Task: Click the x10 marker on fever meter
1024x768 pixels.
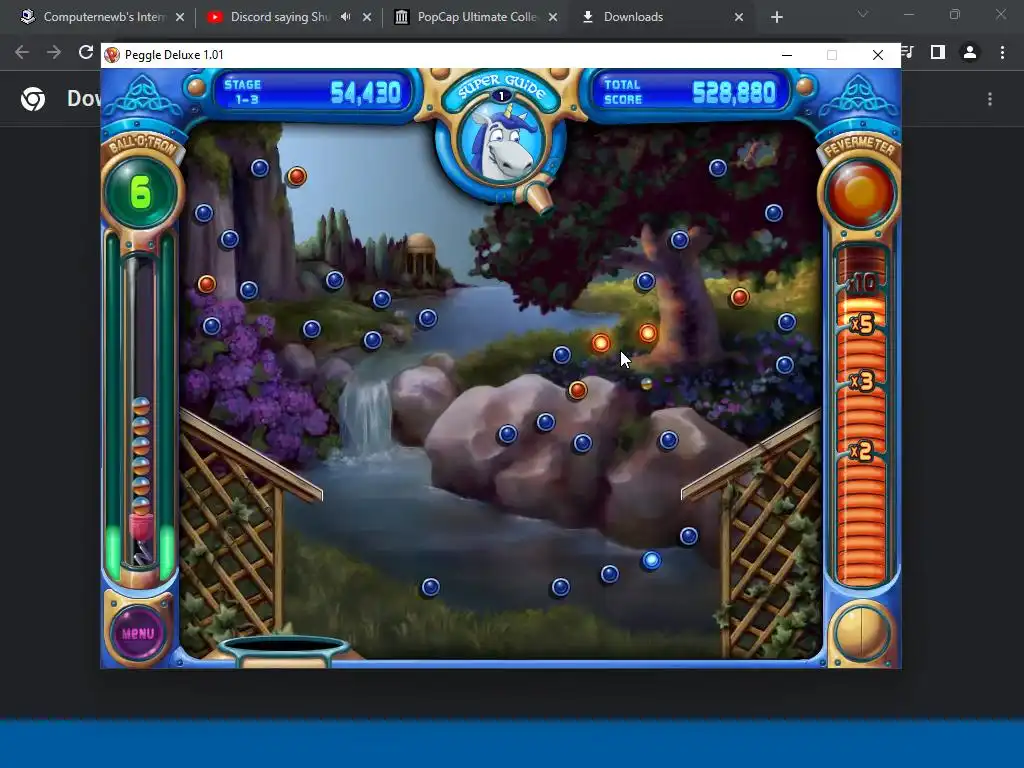Action: [862, 283]
